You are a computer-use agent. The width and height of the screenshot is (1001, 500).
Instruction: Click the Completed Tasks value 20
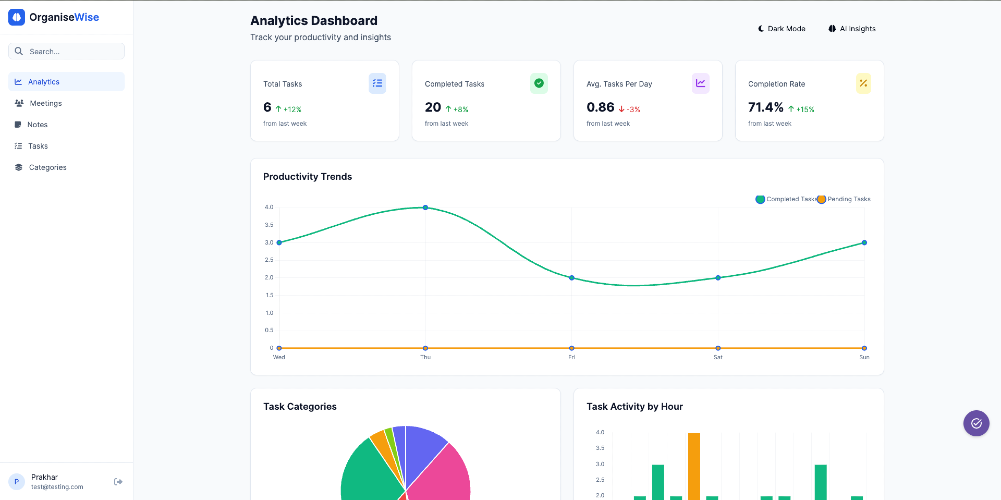click(x=433, y=107)
